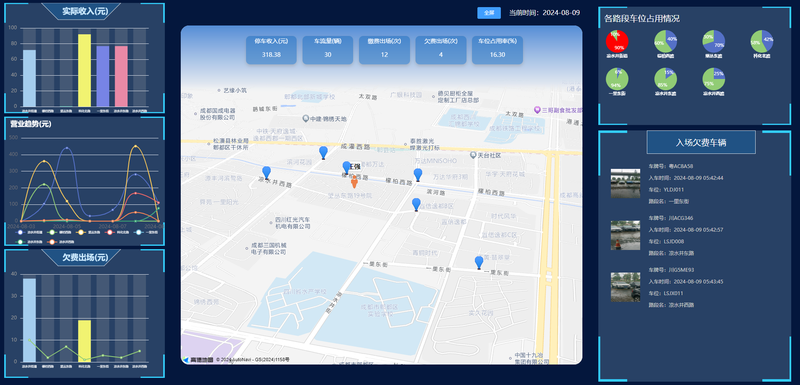Viewport: 800px width, 385px height.
Task: Click the blue pin on 一里东街
Action: click(x=479, y=263)
